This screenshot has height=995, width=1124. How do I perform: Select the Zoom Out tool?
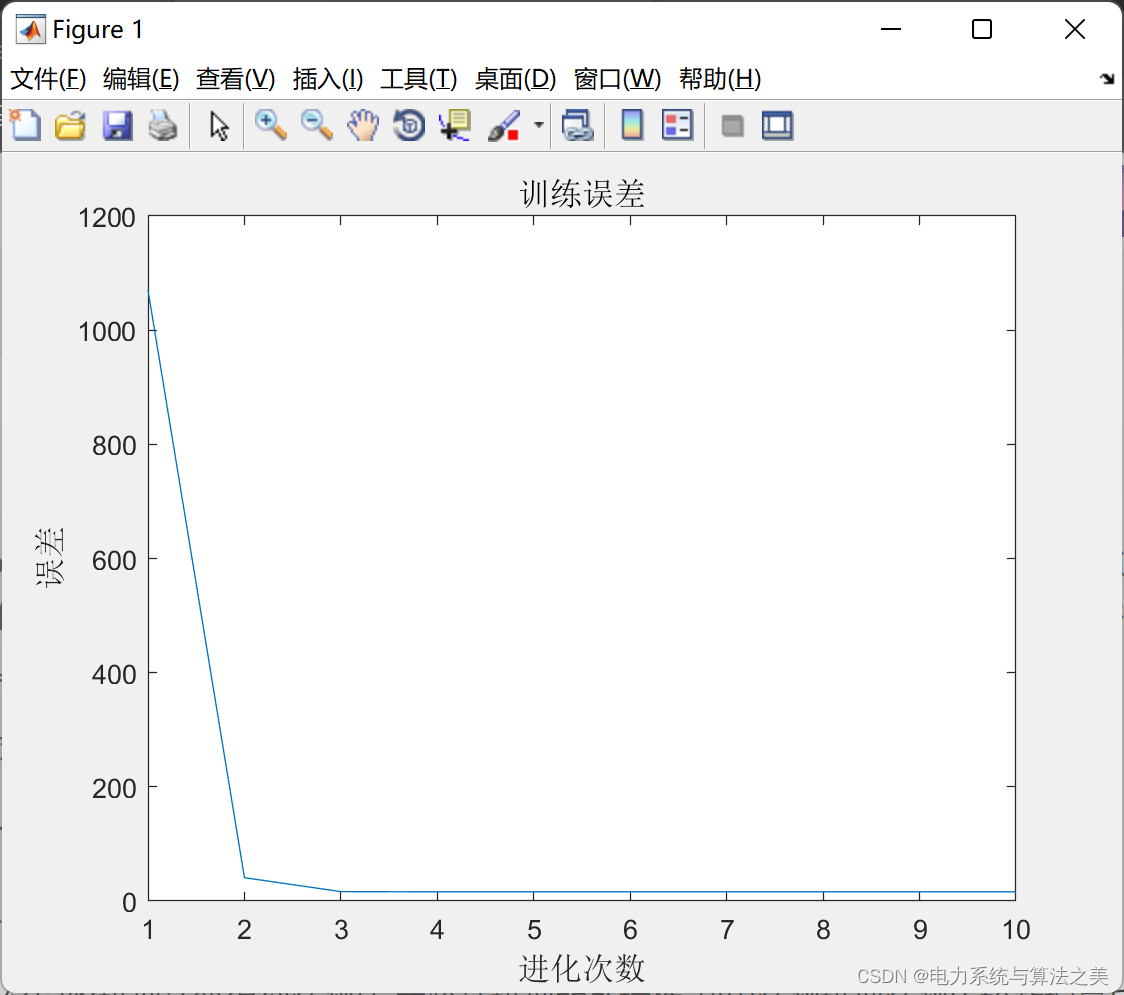(316, 125)
